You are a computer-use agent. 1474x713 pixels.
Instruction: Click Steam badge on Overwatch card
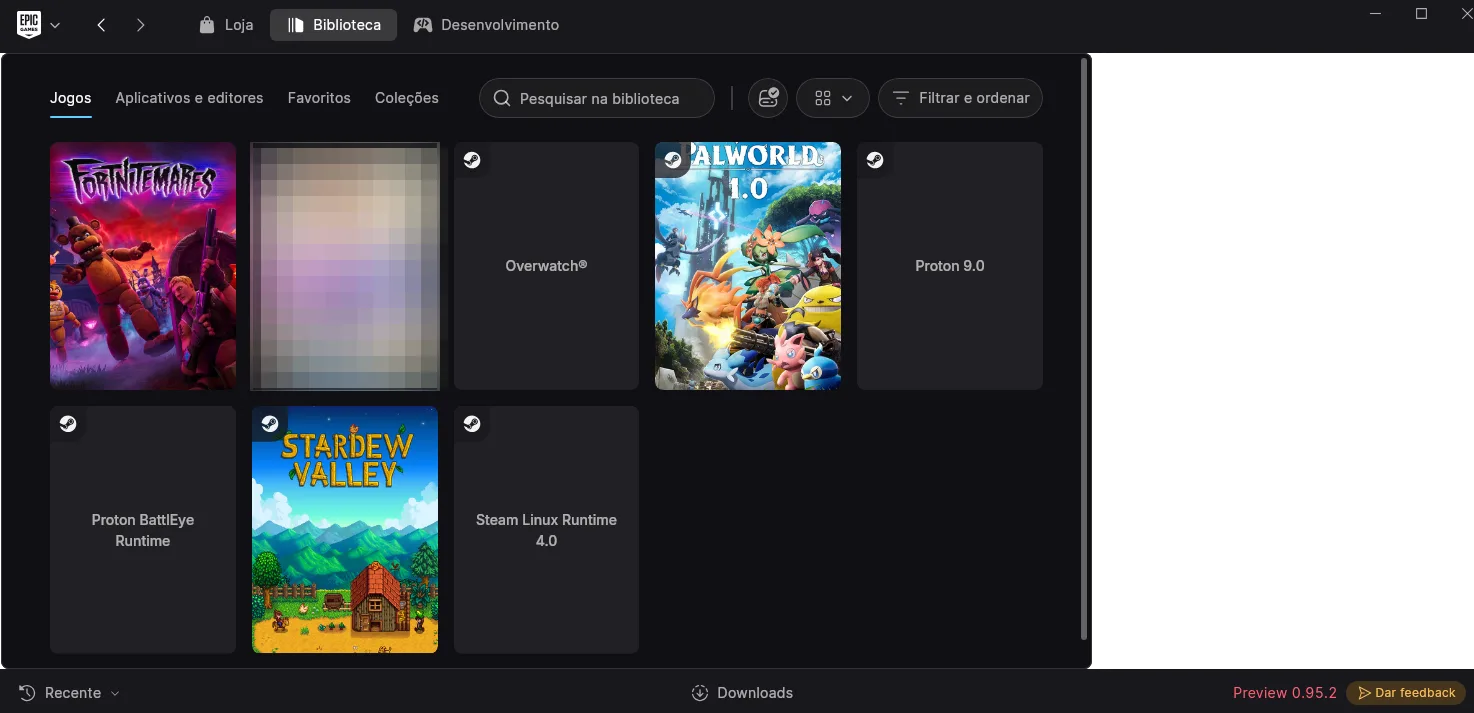tap(472, 160)
